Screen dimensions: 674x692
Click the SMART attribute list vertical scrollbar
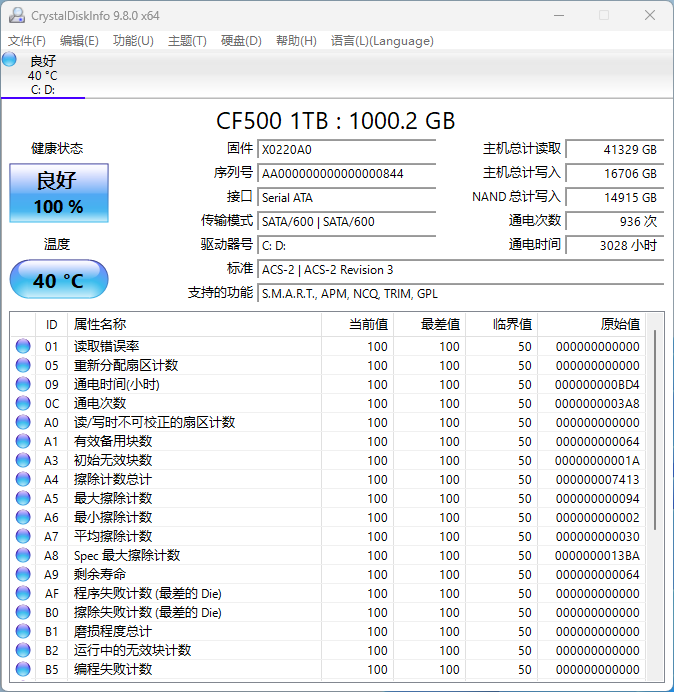click(655, 430)
